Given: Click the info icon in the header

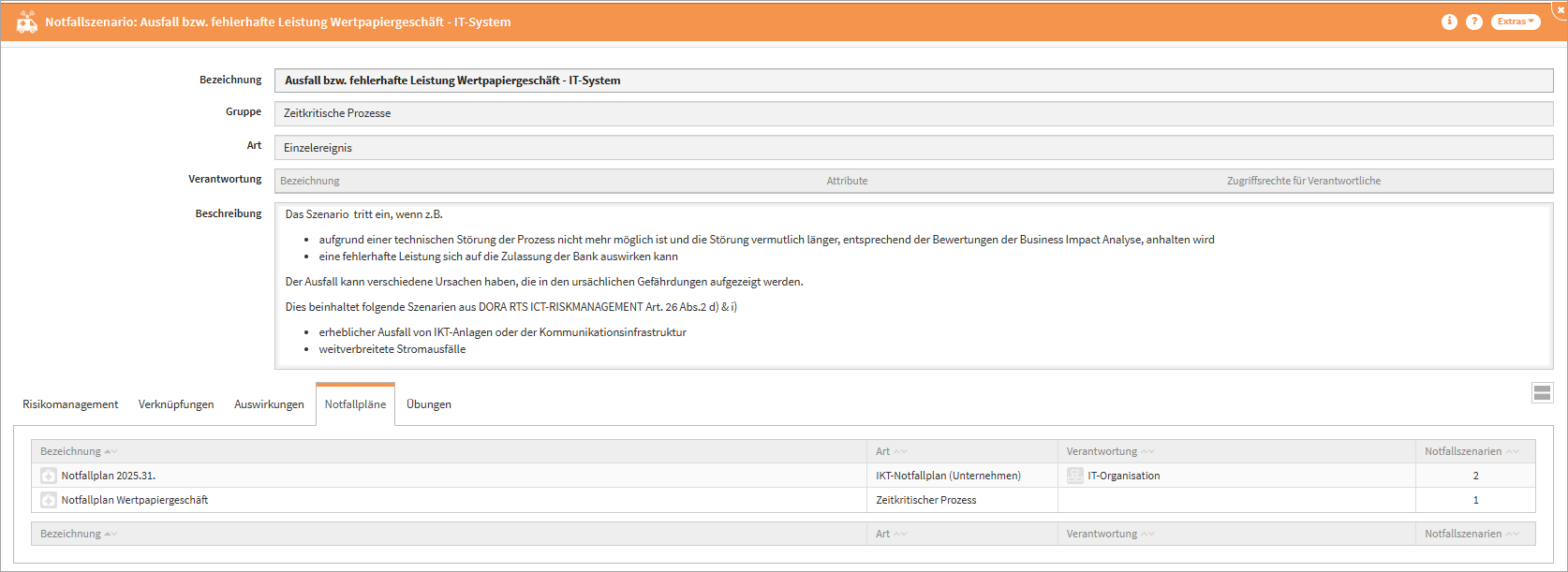Looking at the screenshot, I should [x=1449, y=22].
